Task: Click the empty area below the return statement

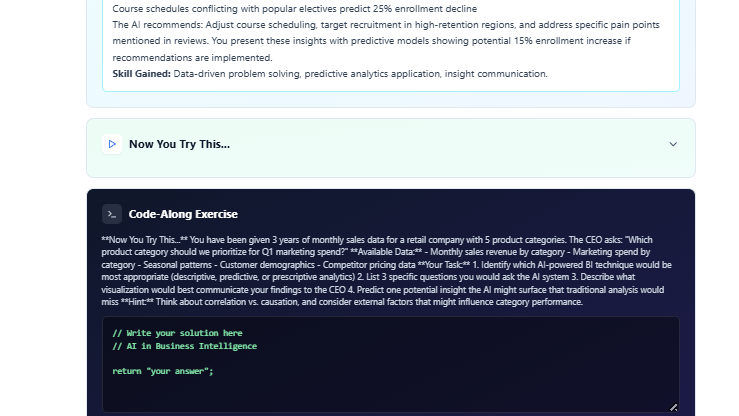Action: coord(390,392)
